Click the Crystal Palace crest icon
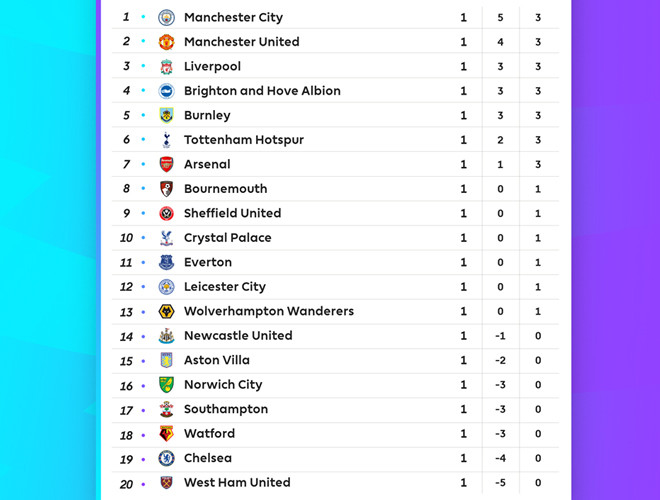Viewport: 660px width, 500px height. 166,238
